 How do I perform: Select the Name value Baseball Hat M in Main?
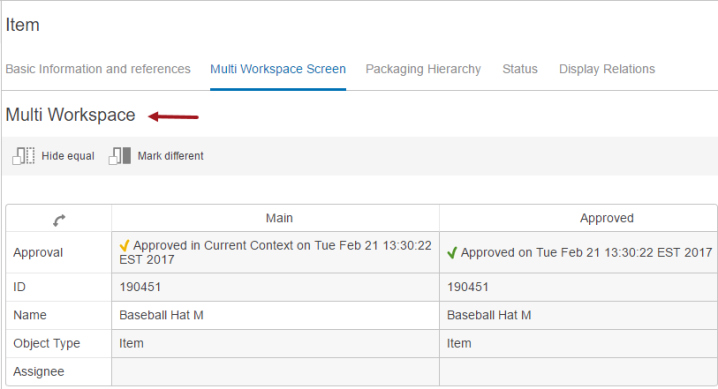tap(161, 315)
